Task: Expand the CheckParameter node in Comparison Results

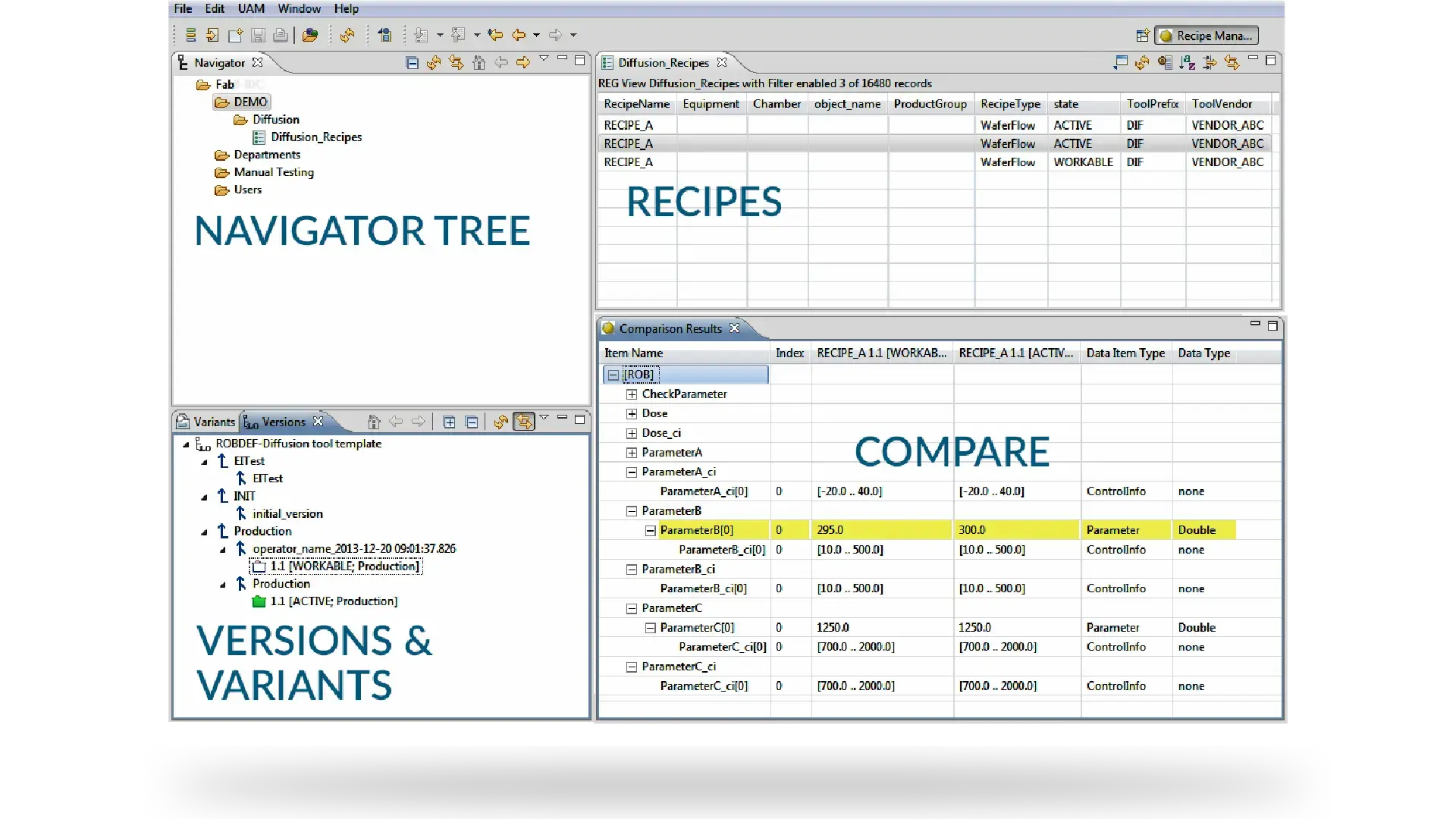Action: click(x=632, y=394)
